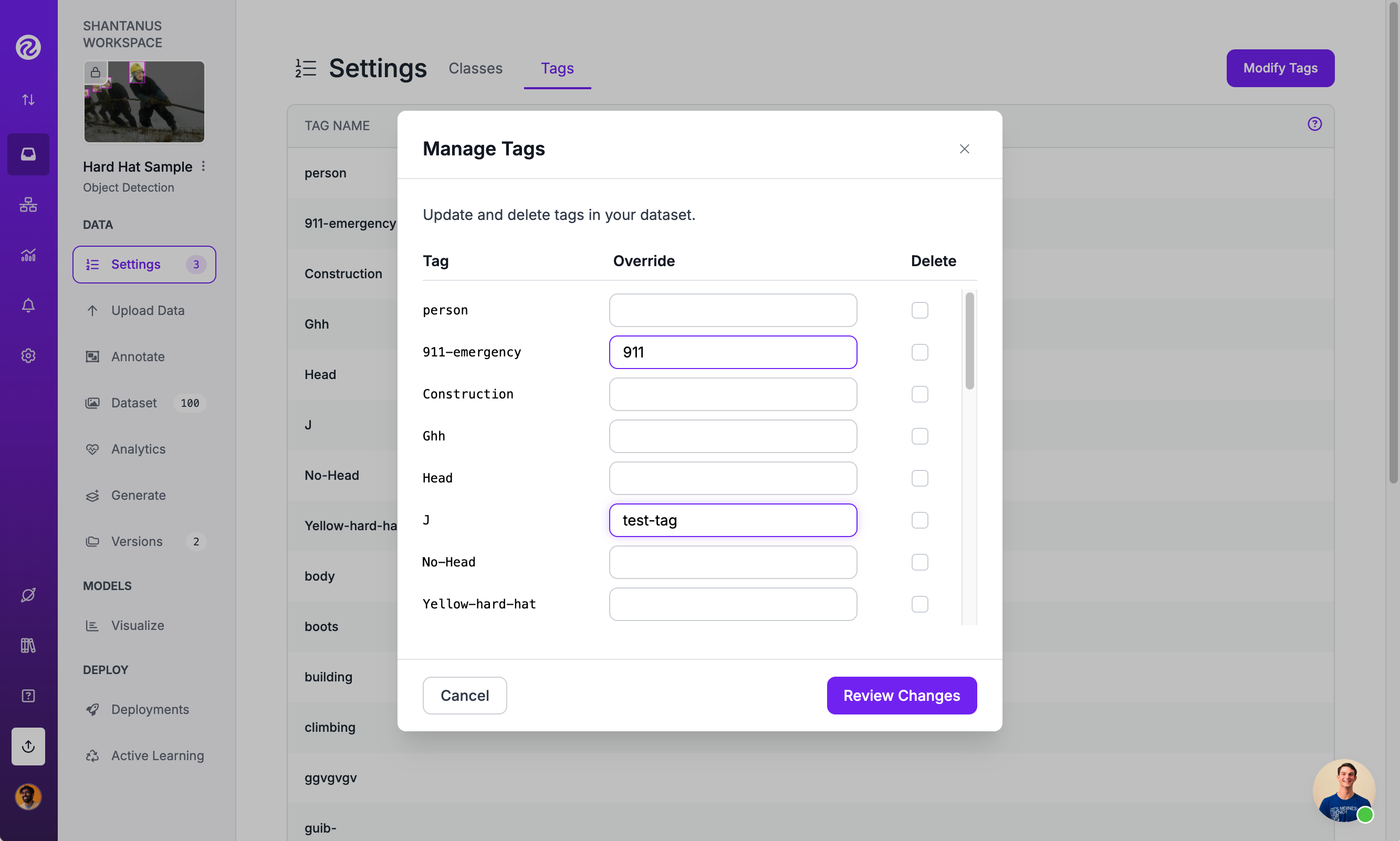Open the notifications bell icon
This screenshot has width=1400, height=841.
tap(28, 306)
